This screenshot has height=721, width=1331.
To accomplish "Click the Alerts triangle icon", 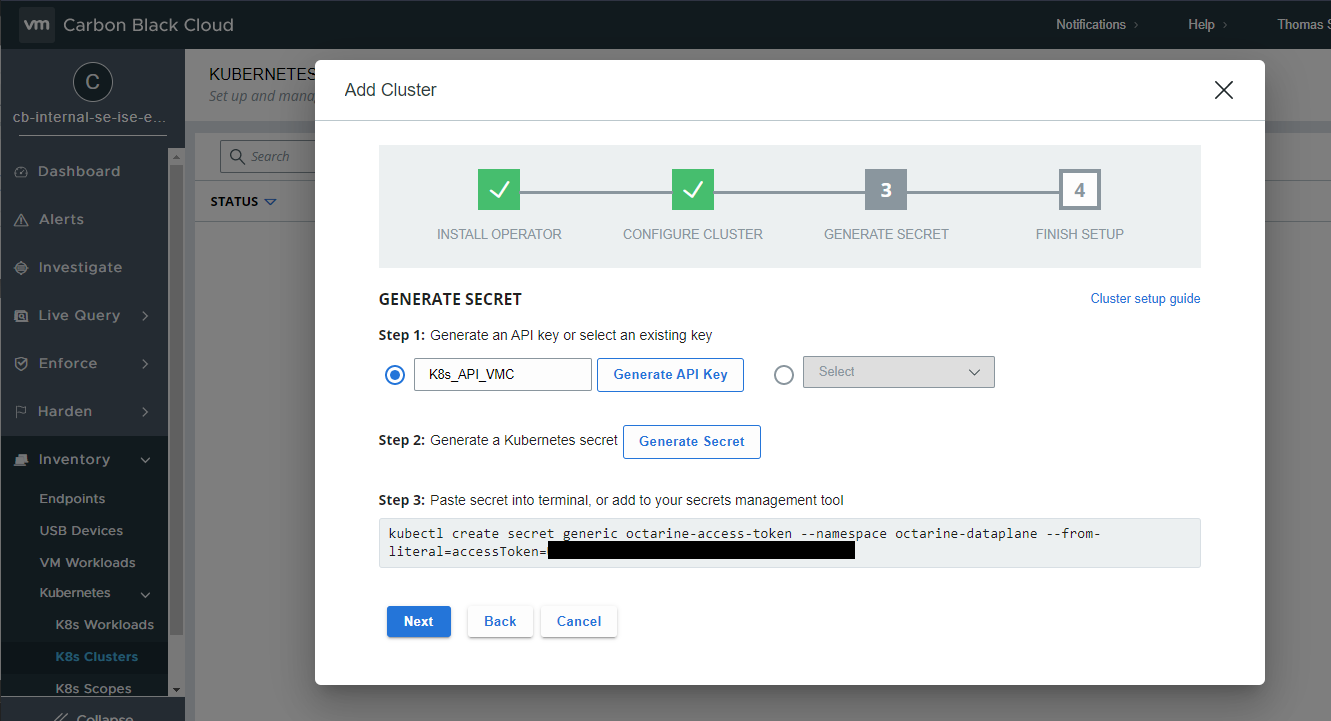I will (21, 220).
